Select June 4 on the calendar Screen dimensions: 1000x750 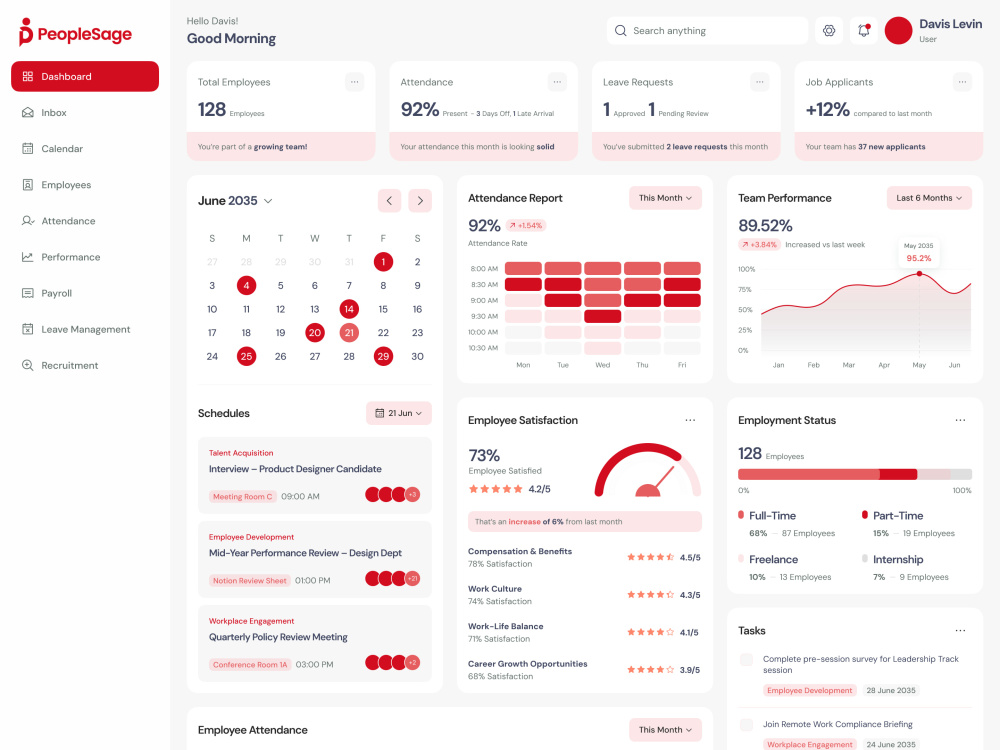coord(246,285)
